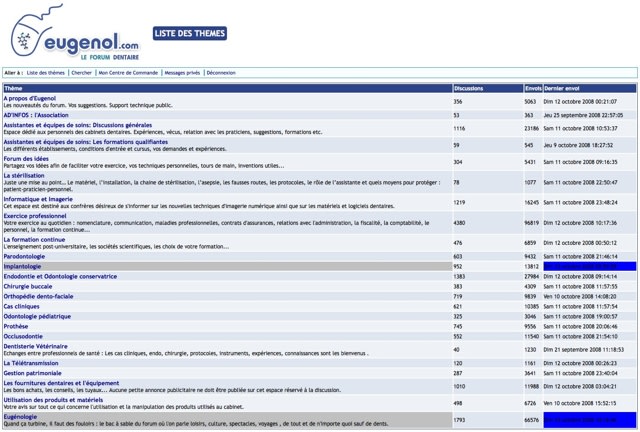The height and width of the screenshot is (432, 640).
Task: Open the Forum des idées theme
Action: tap(26, 158)
